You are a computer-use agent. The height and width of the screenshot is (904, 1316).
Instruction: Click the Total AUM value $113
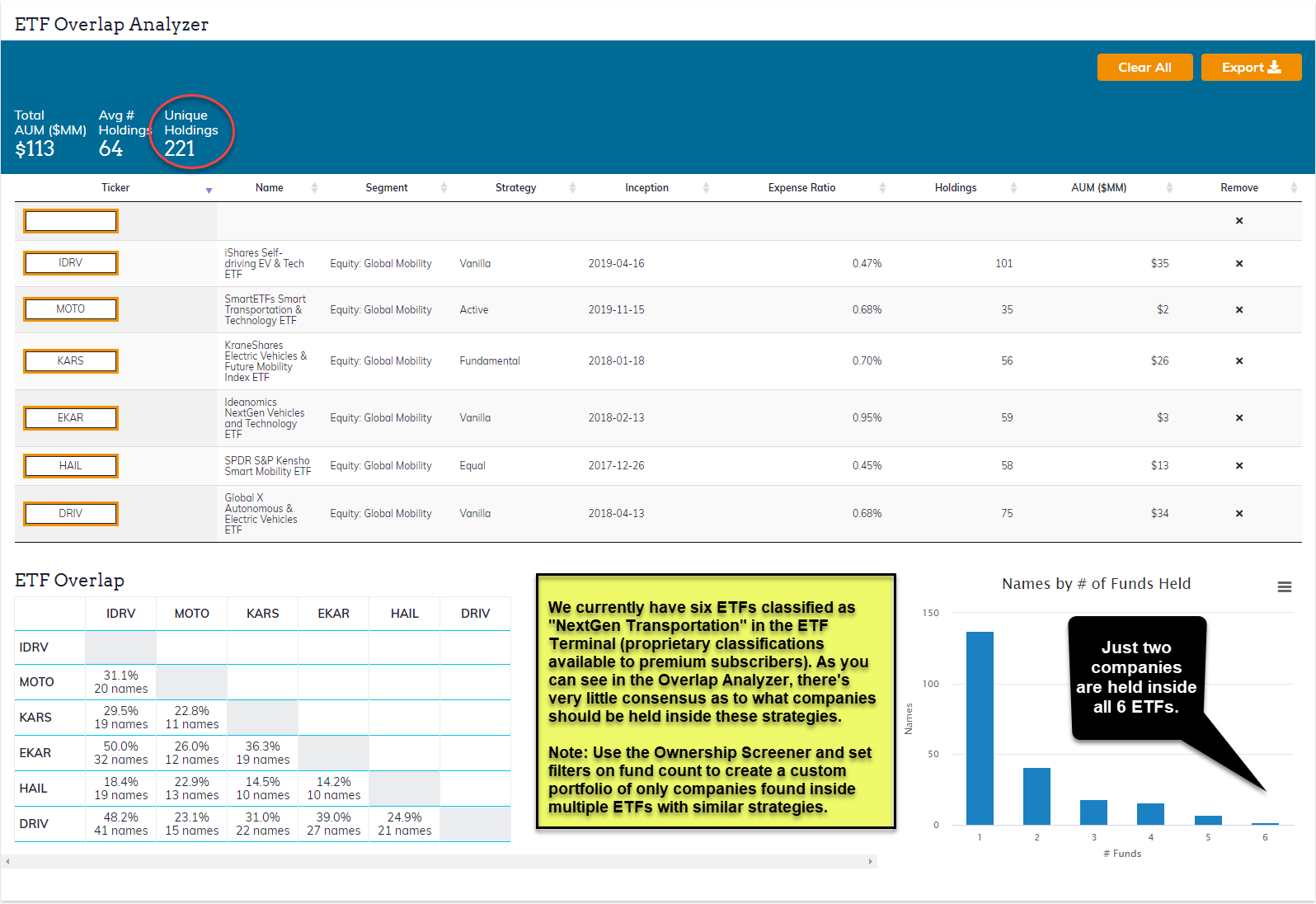pyautogui.click(x=35, y=149)
